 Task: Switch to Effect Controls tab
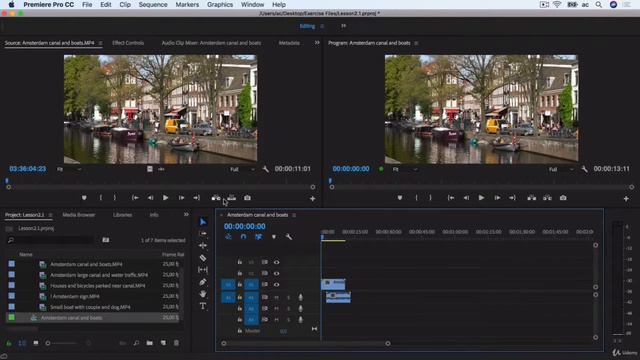coord(128,43)
